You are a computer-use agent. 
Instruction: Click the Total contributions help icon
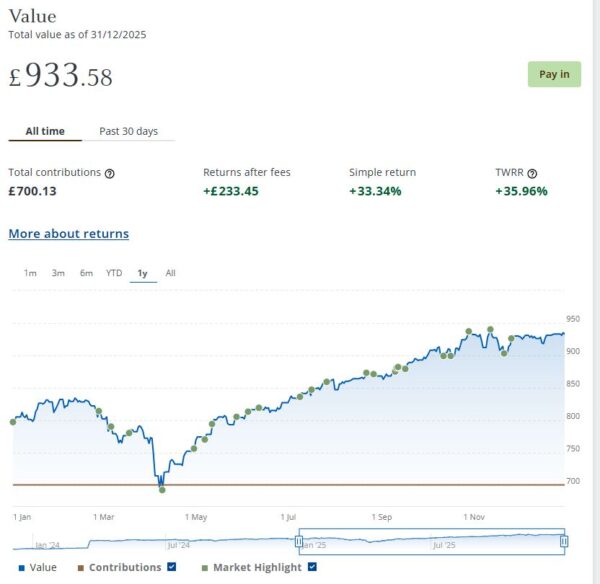[110, 173]
